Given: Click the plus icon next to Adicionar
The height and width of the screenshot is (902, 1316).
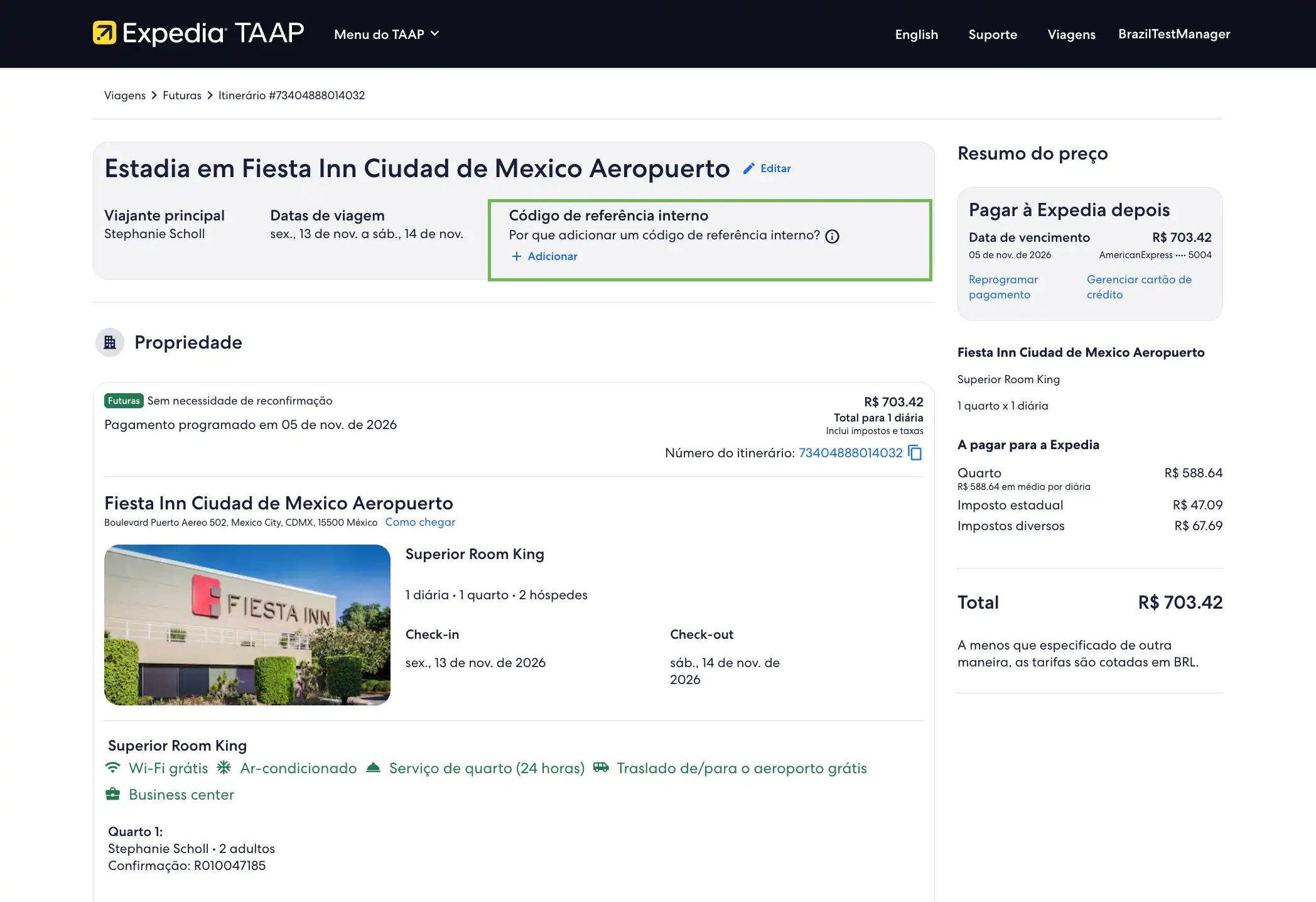Looking at the screenshot, I should coord(517,256).
